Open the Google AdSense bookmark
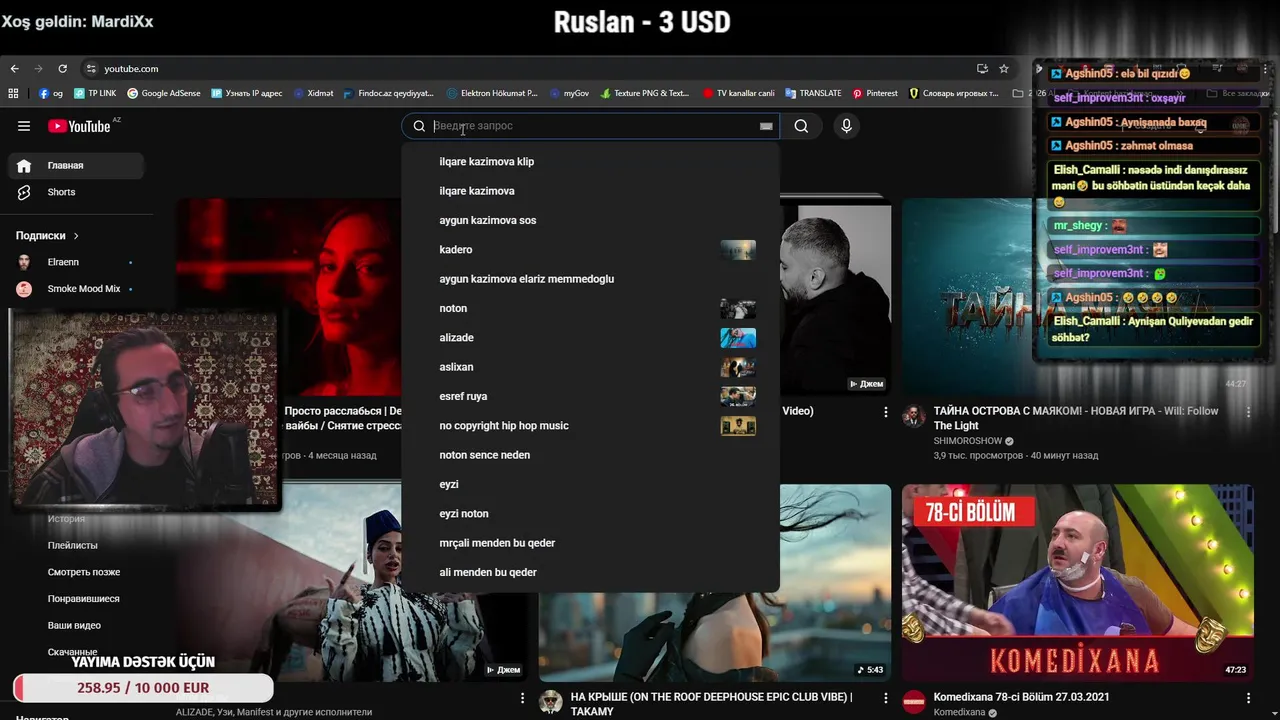 pyautogui.click(x=164, y=93)
